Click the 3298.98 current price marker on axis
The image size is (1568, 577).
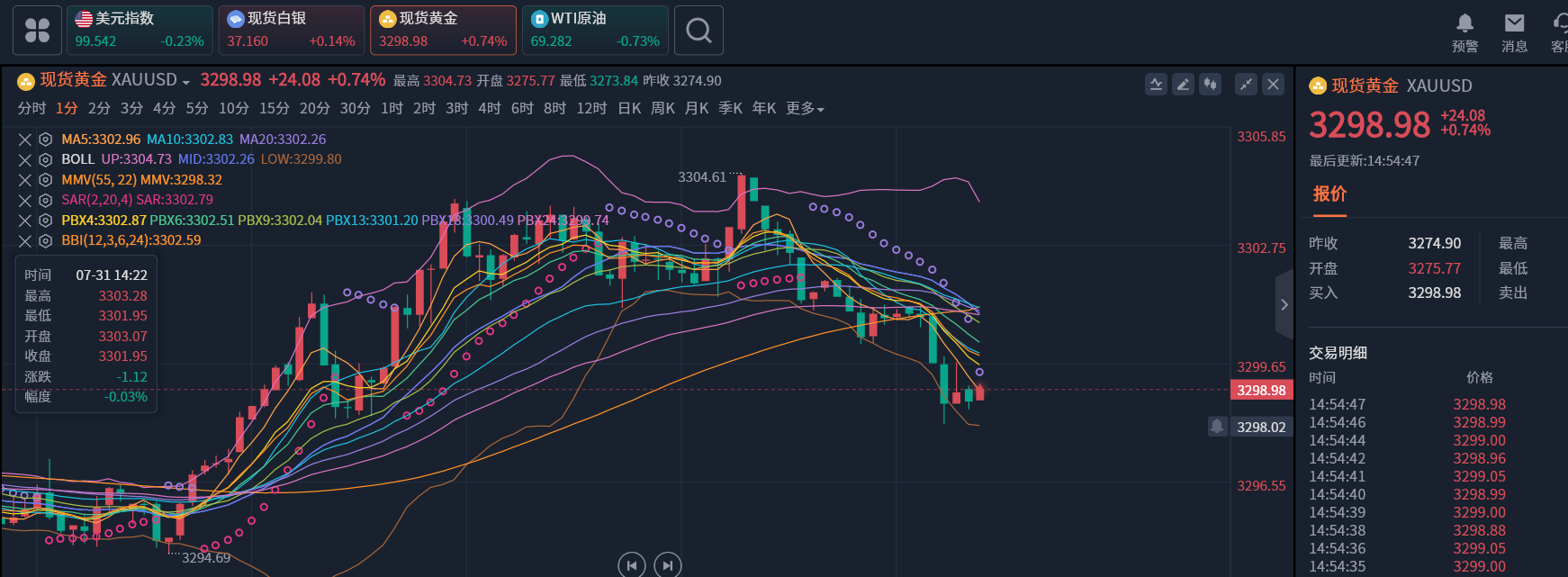tap(1261, 390)
